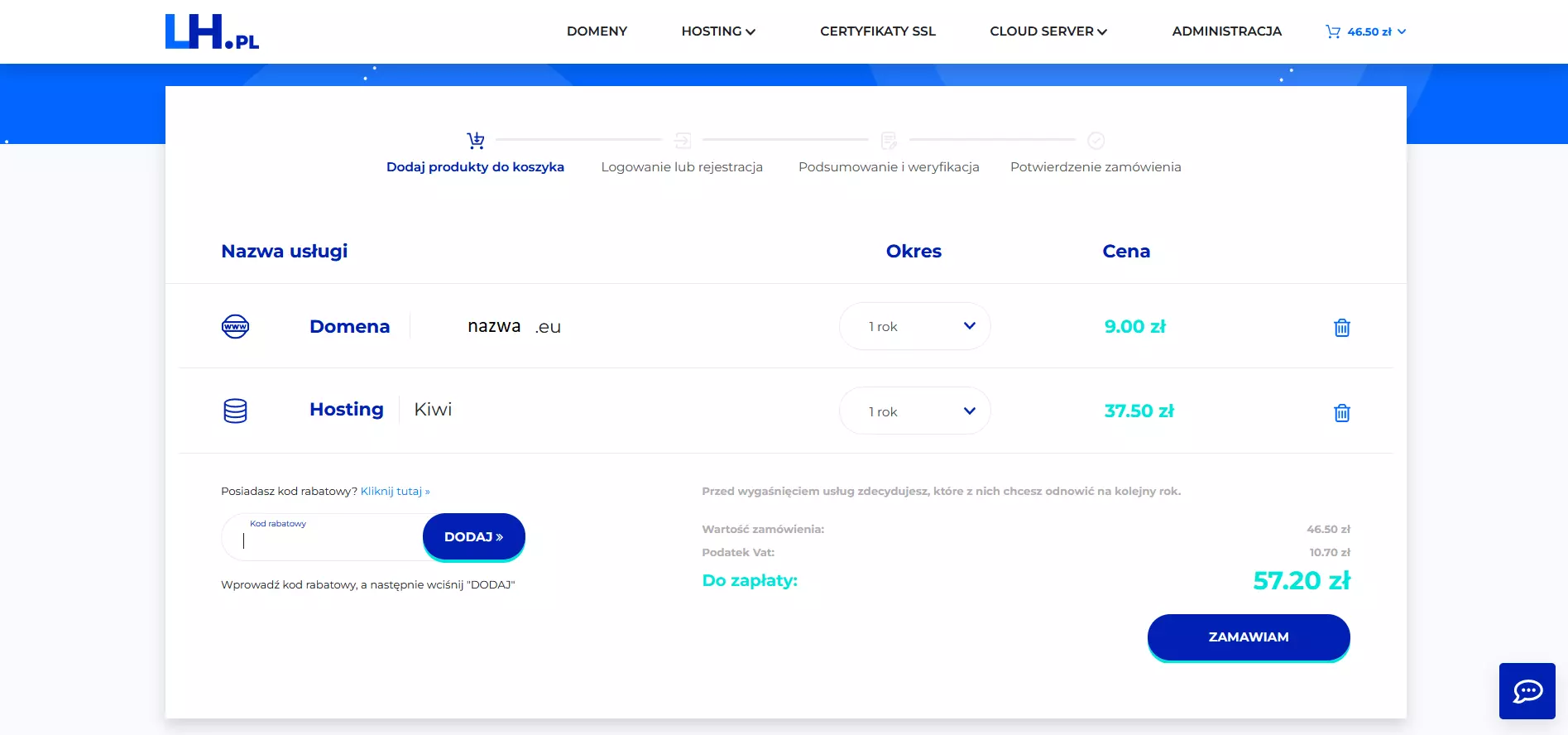Go to Domeny menu item
This screenshot has width=1568, height=735.
tap(597, 31)
